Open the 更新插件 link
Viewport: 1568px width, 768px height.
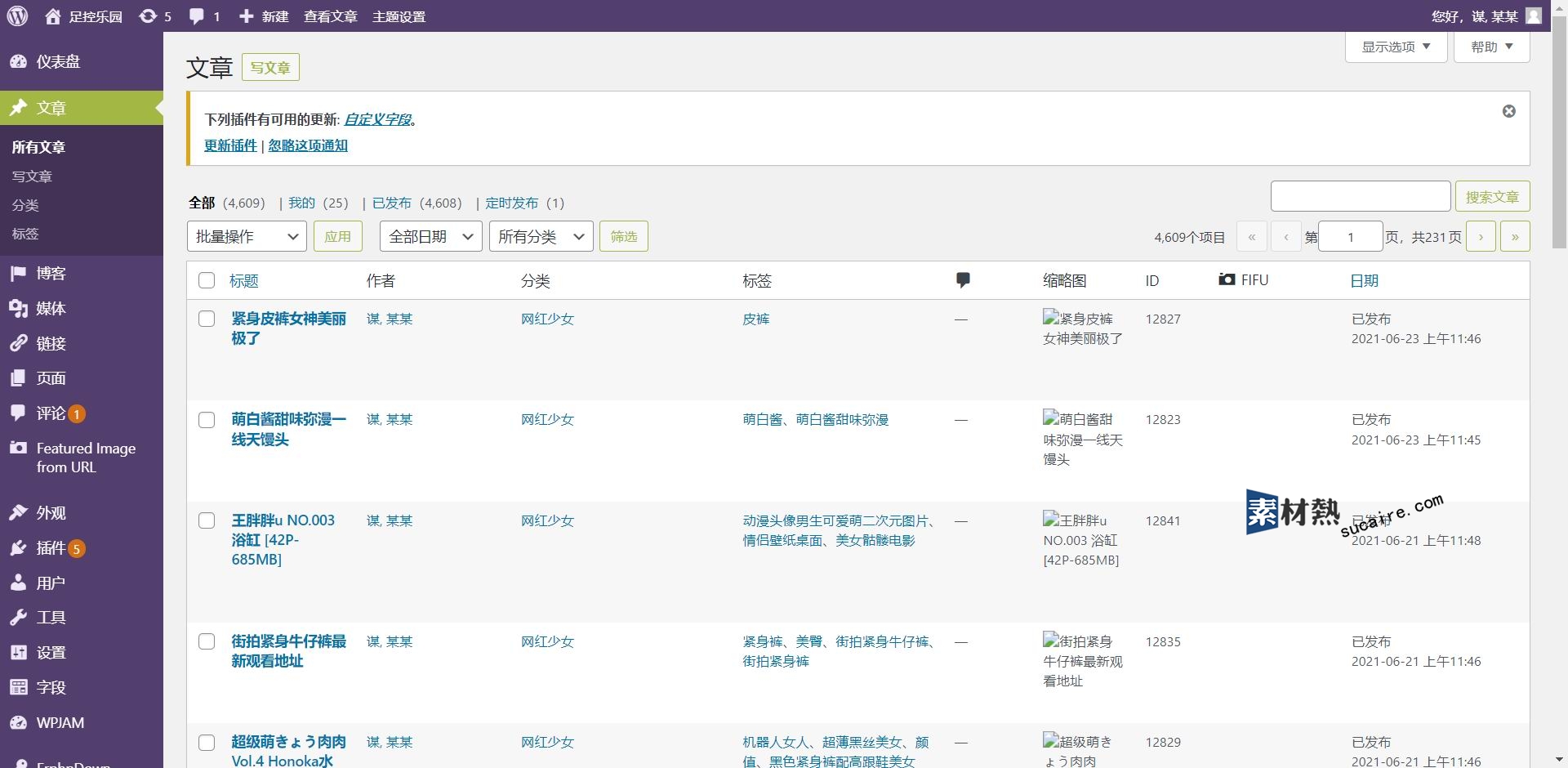(x=230, y=145)
